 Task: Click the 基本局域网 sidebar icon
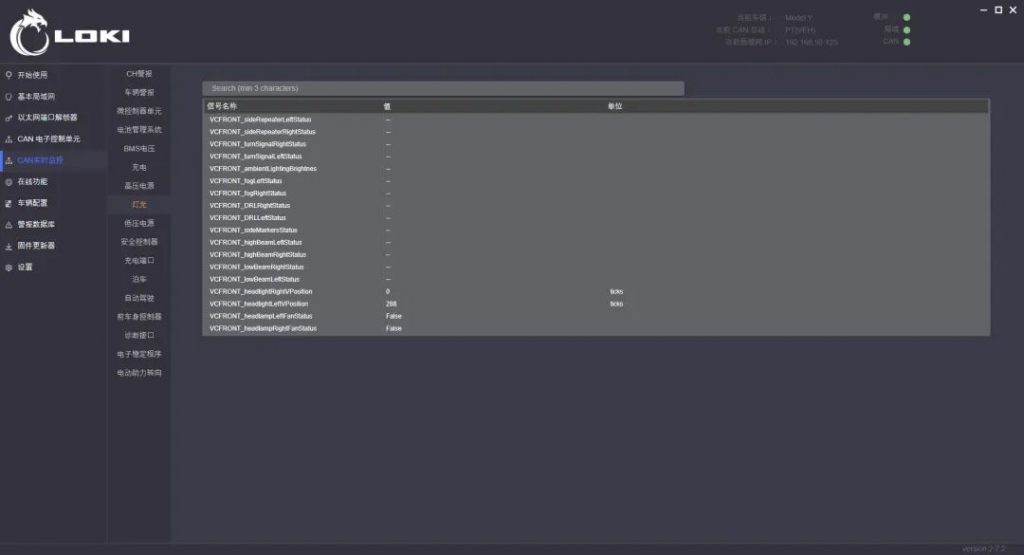8,97
